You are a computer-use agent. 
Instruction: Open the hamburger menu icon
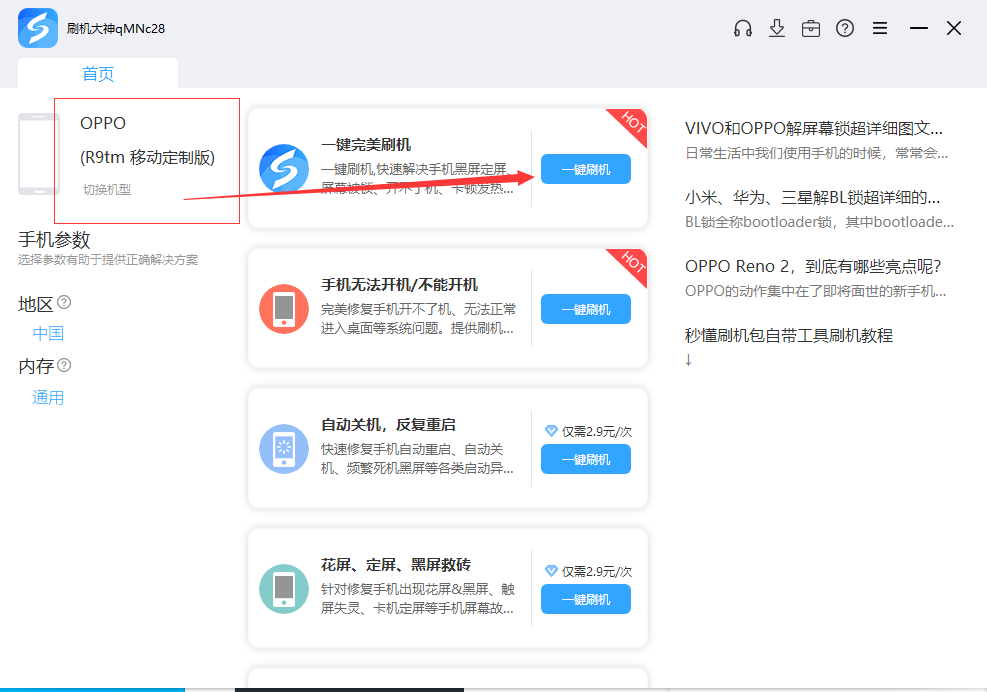[879, 28]
